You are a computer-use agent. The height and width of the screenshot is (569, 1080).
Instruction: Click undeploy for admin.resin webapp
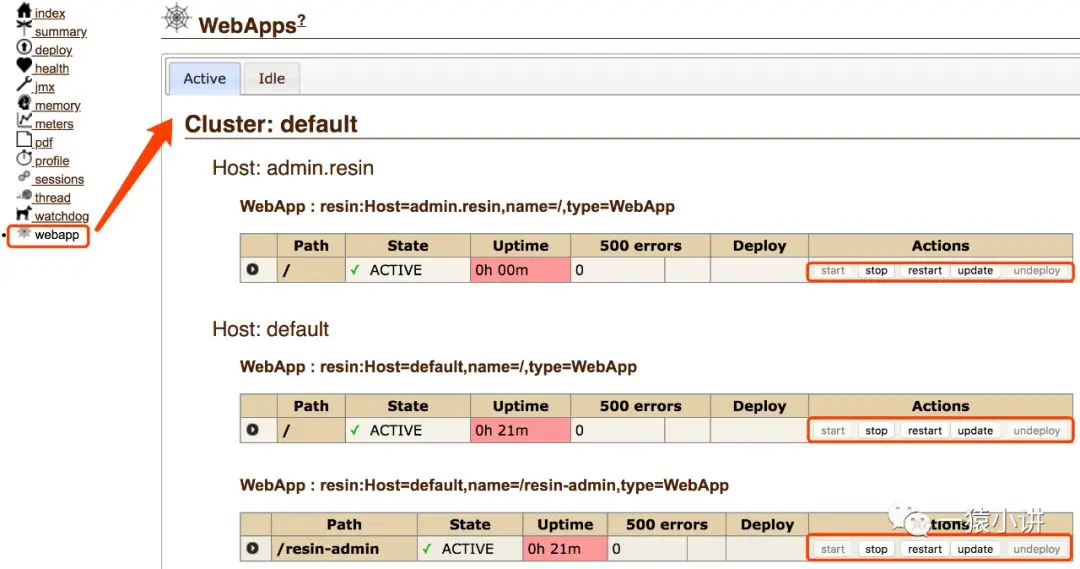point(1037,271)
